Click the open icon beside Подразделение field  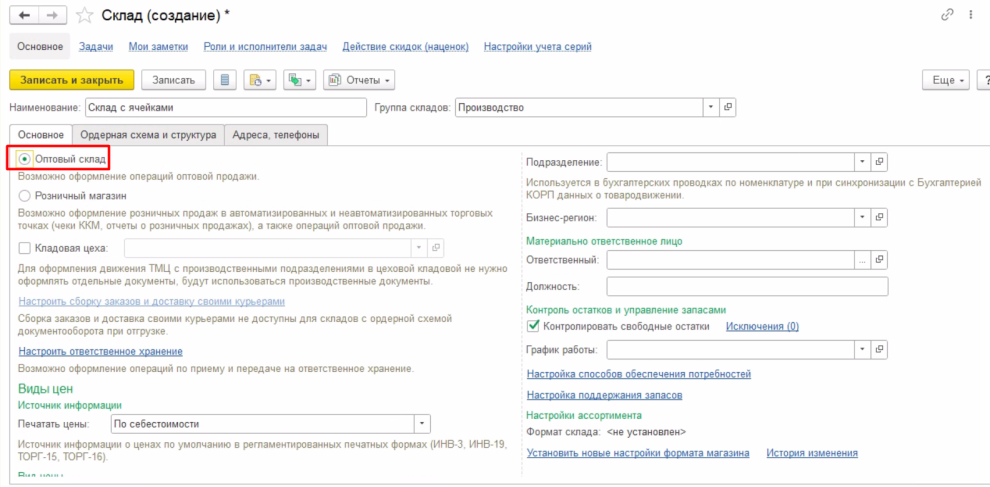pyautogui.click(x=879, y=162)
